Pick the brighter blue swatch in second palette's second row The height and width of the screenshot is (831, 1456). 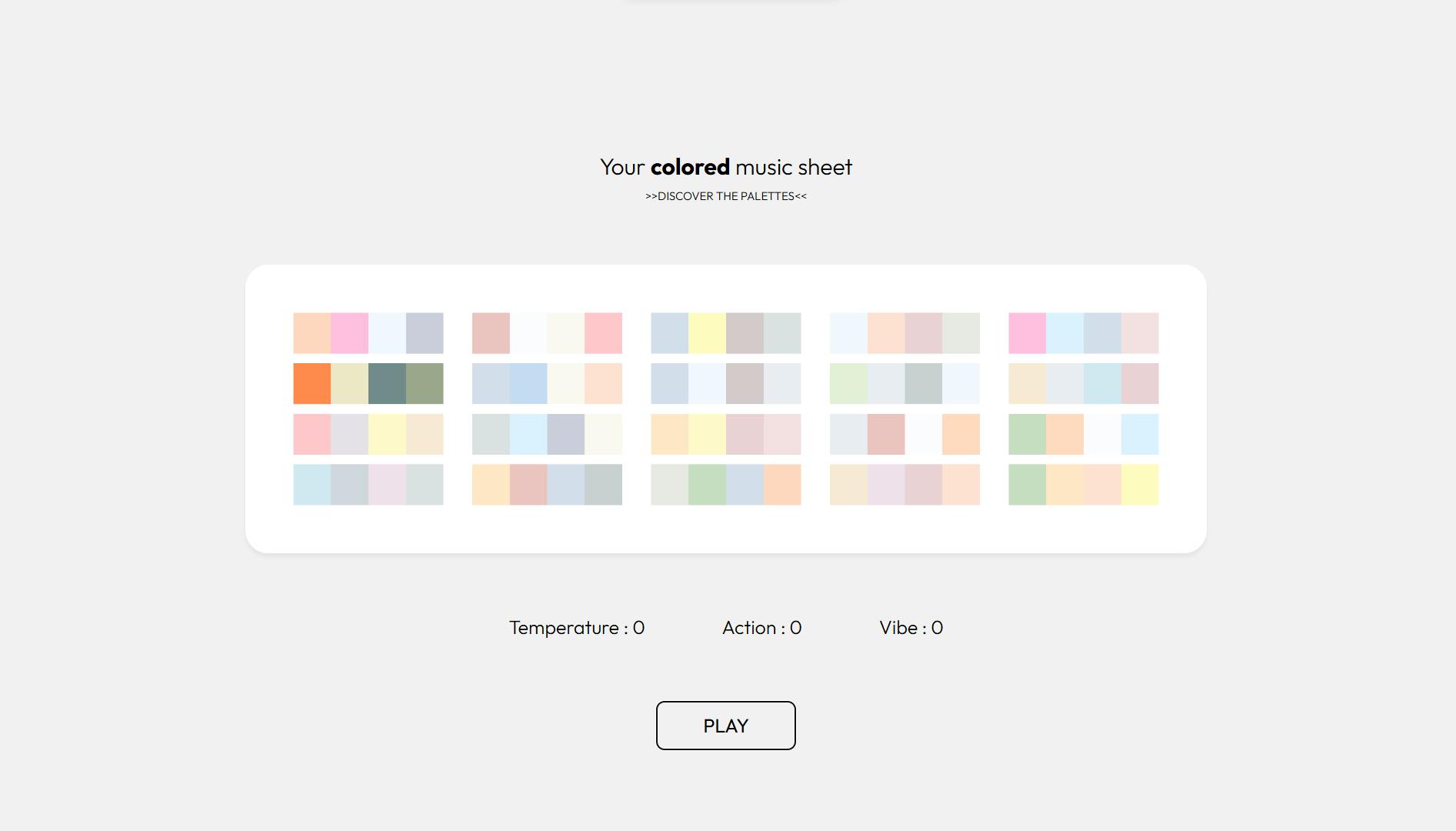click(528, 383)
